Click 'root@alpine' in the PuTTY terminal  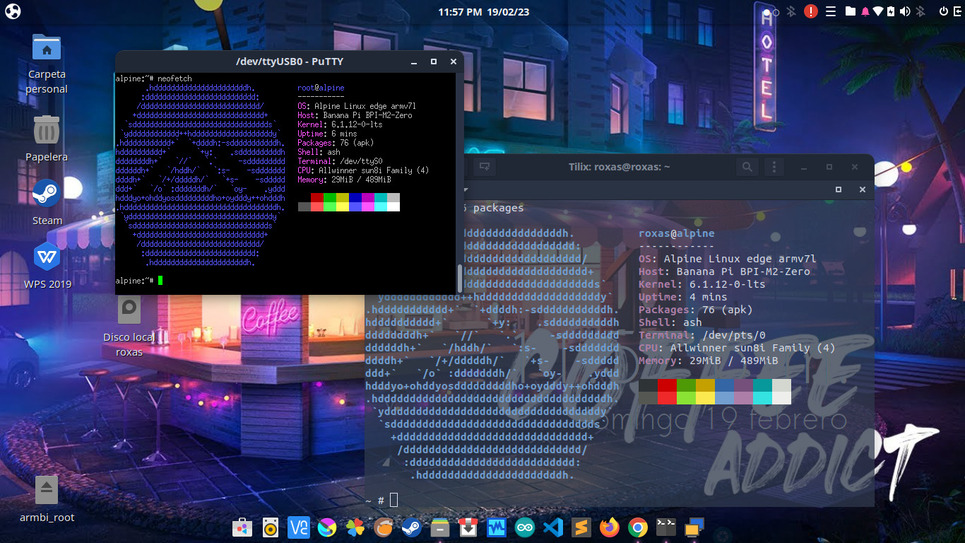tap(321, 88)
